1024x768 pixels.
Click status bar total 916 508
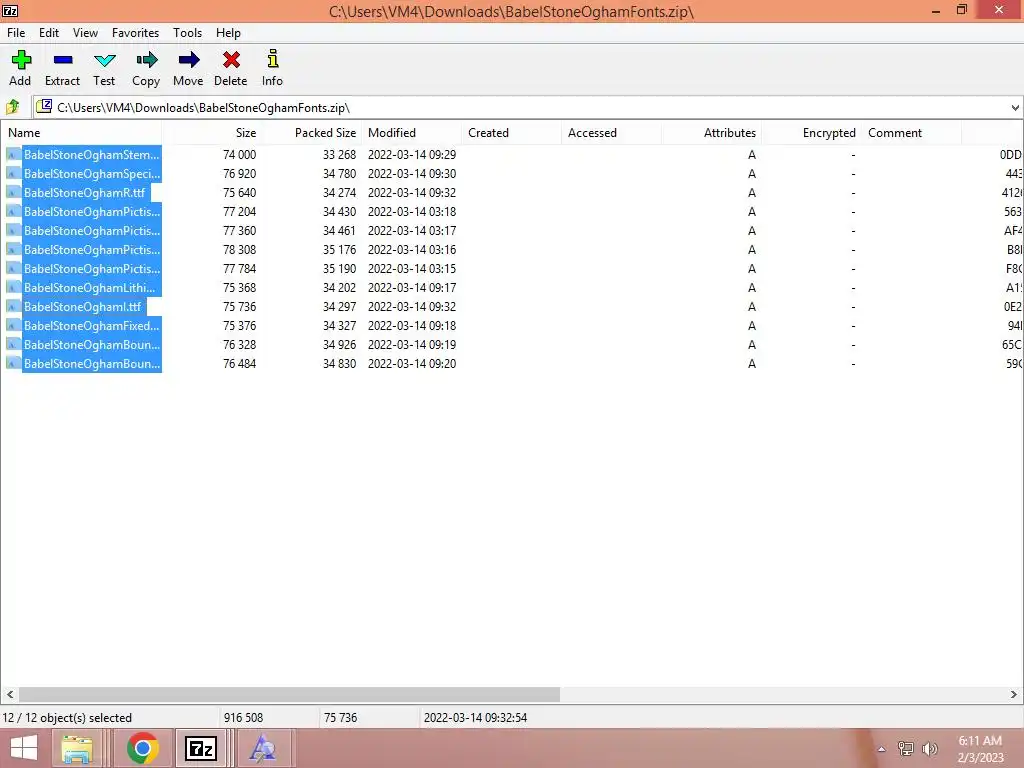[244, 718]
